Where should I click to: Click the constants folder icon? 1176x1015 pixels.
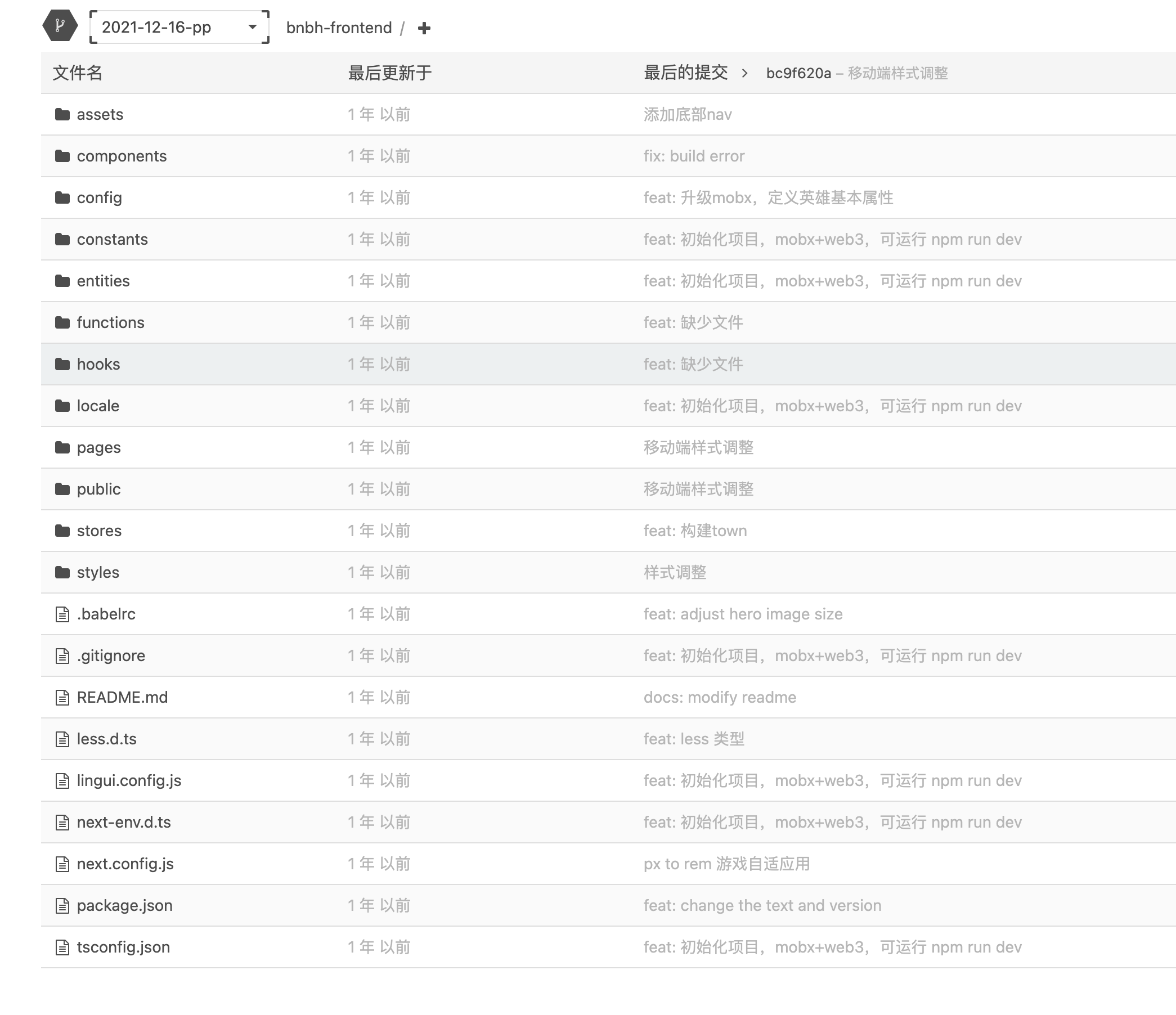pyautogui.click(x=62, y=240)
